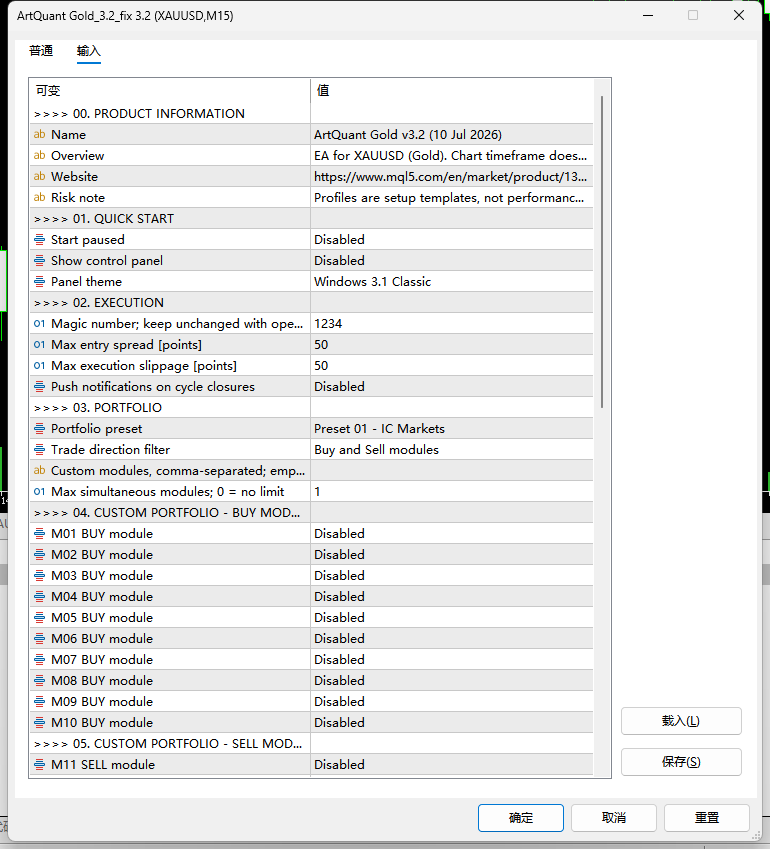Click the icon beside M11 SELL module
Image resolution: width=770 pixels, height=849 pixels.
(40, 765)
